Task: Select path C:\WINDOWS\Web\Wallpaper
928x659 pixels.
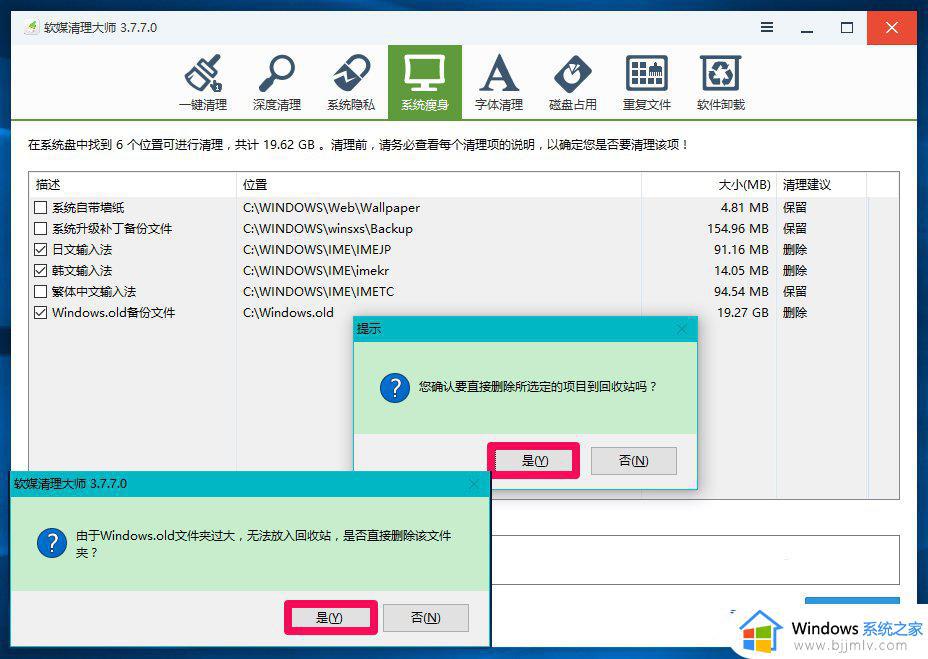Action: [331, 208]
